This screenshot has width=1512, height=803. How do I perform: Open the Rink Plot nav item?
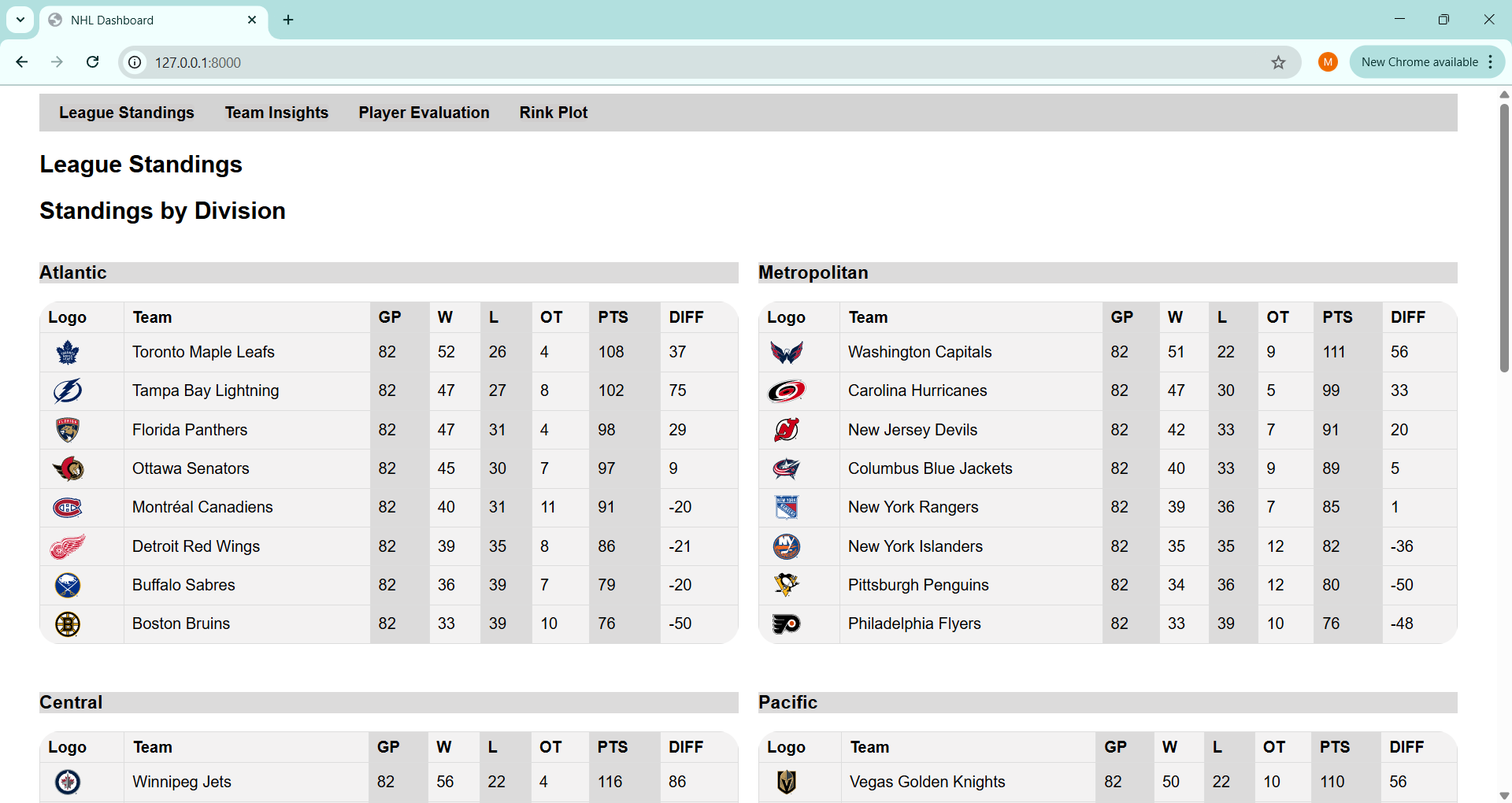(x=554, y=113)
